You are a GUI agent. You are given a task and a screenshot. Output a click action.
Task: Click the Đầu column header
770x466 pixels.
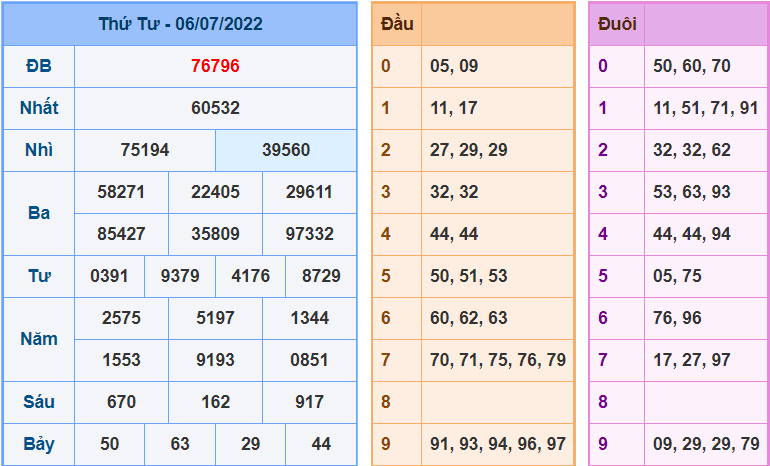tap(397, 24)
